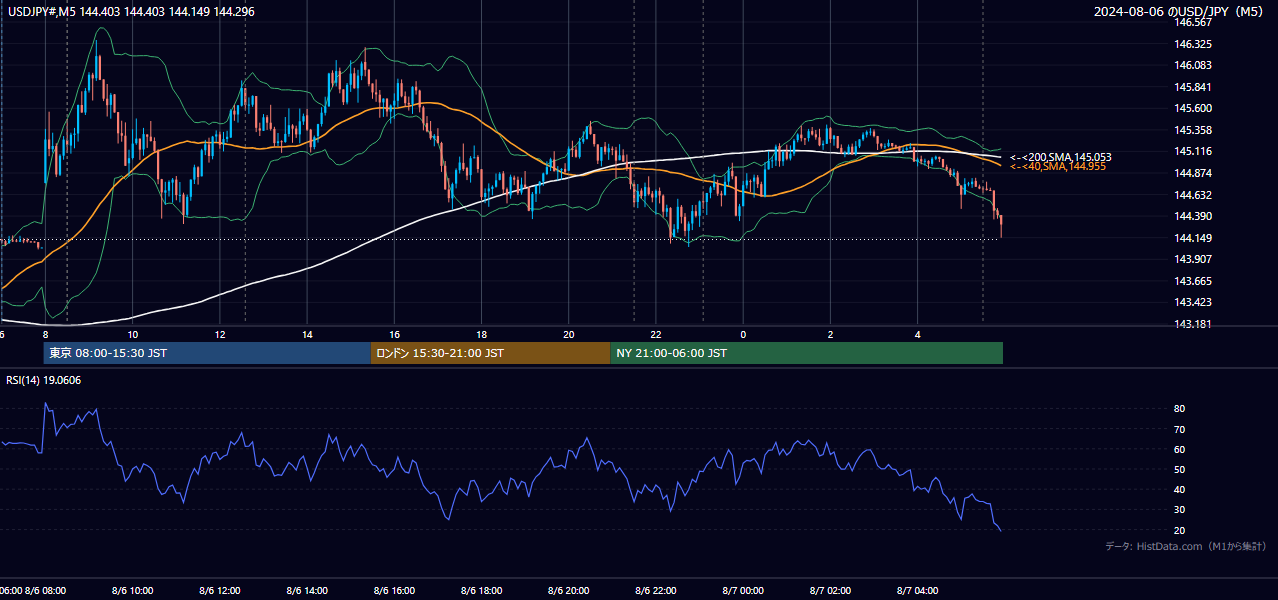Click hour label 12 on upper time axis
Image resolution: width=1278 pixels, height=600 pixels.
click(220, 334)
